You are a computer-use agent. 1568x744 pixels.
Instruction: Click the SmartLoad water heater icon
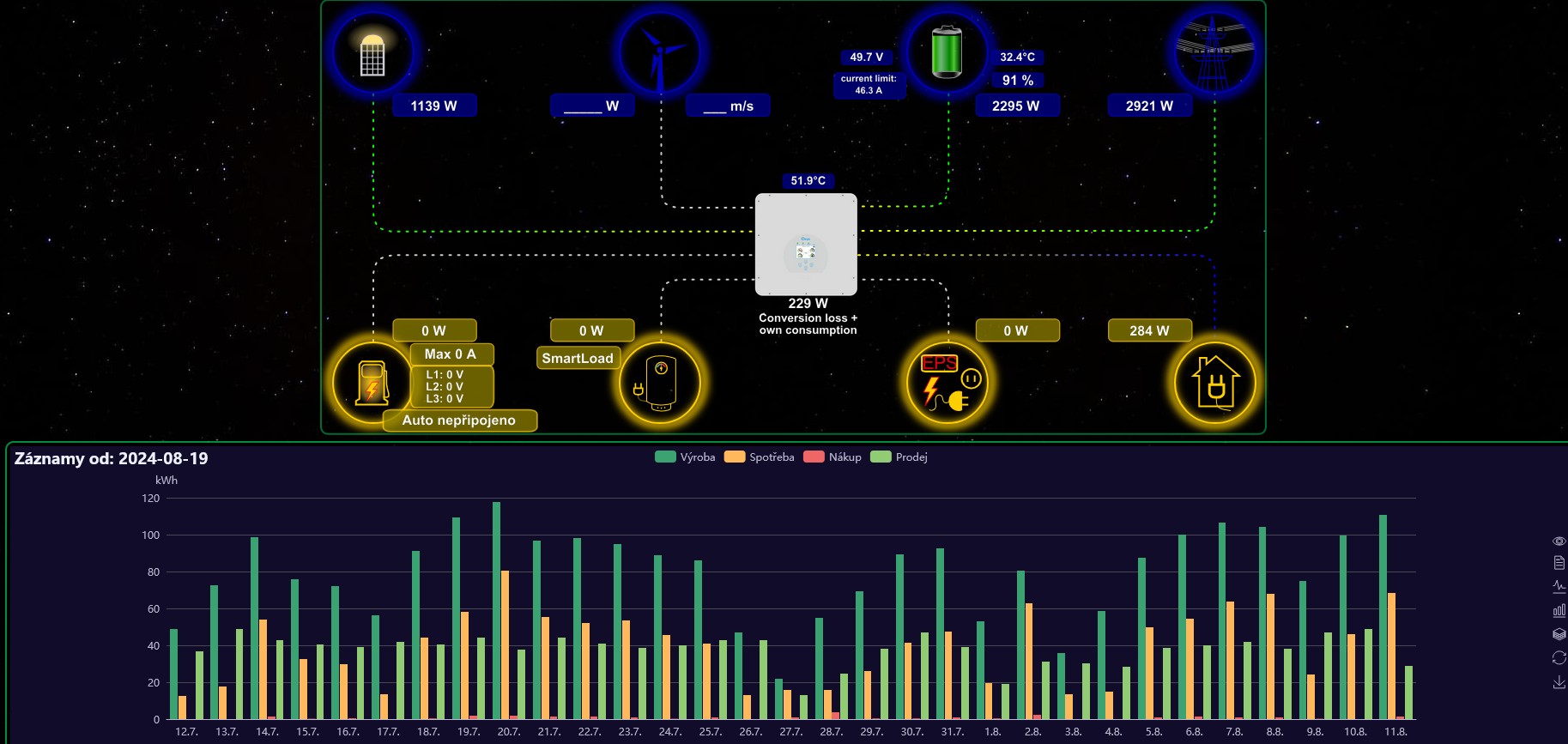pos(660,383)
